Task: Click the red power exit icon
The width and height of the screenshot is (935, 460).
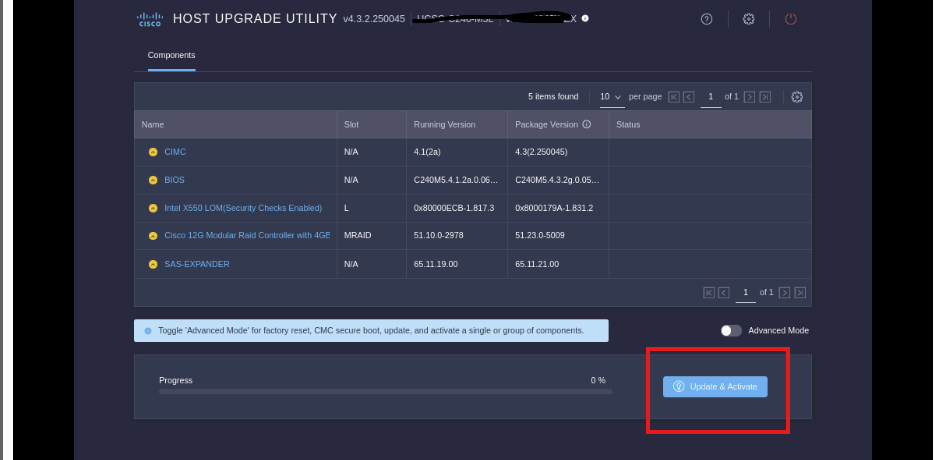Action: tap(791, 19)
